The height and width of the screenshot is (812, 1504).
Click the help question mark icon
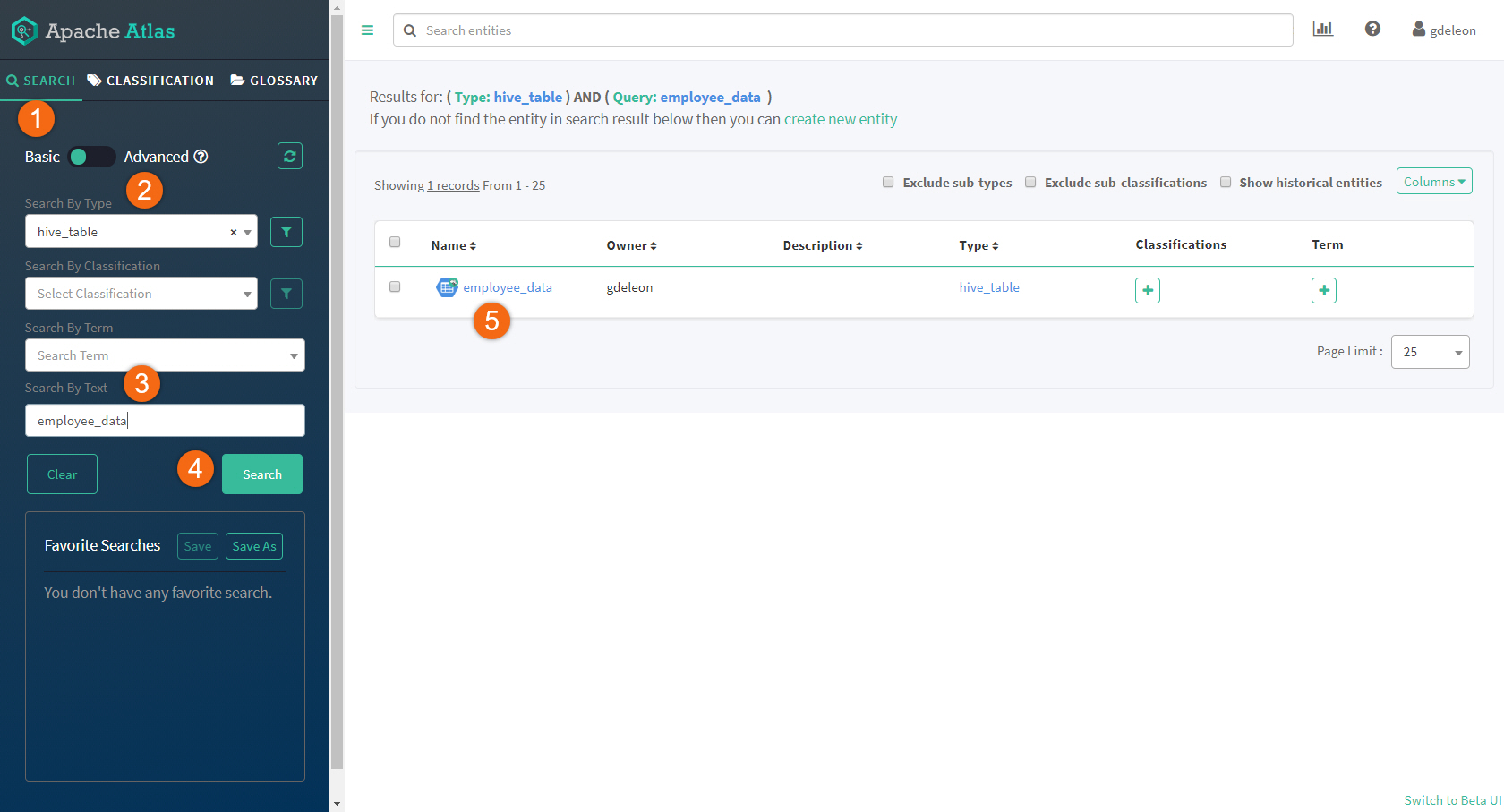tap(1372, 30)
